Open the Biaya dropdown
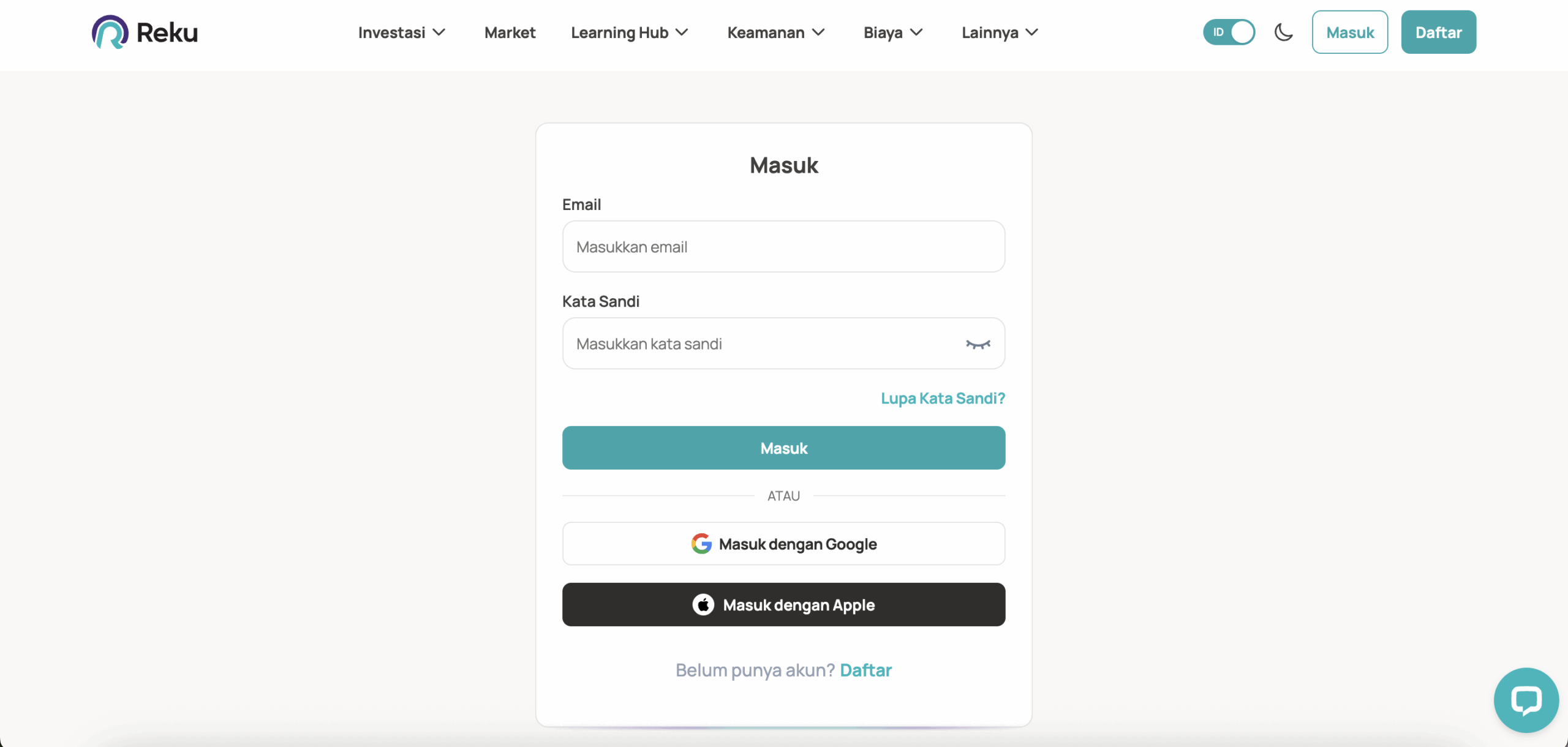 (x=892, y=32)
